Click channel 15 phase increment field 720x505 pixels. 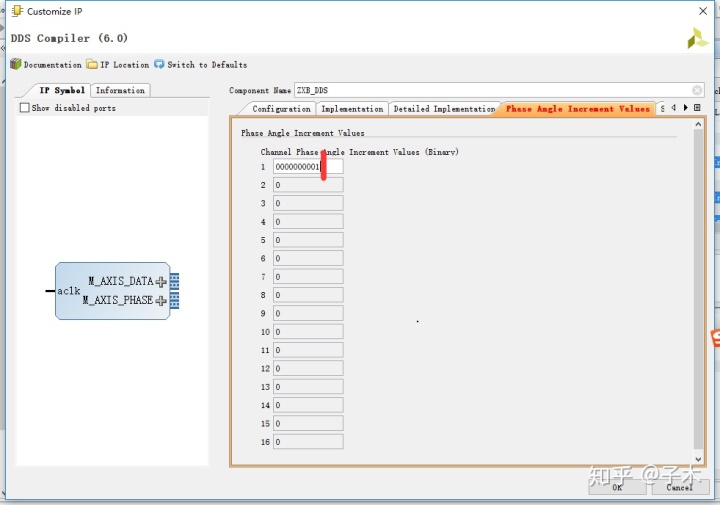coord(308,424)
